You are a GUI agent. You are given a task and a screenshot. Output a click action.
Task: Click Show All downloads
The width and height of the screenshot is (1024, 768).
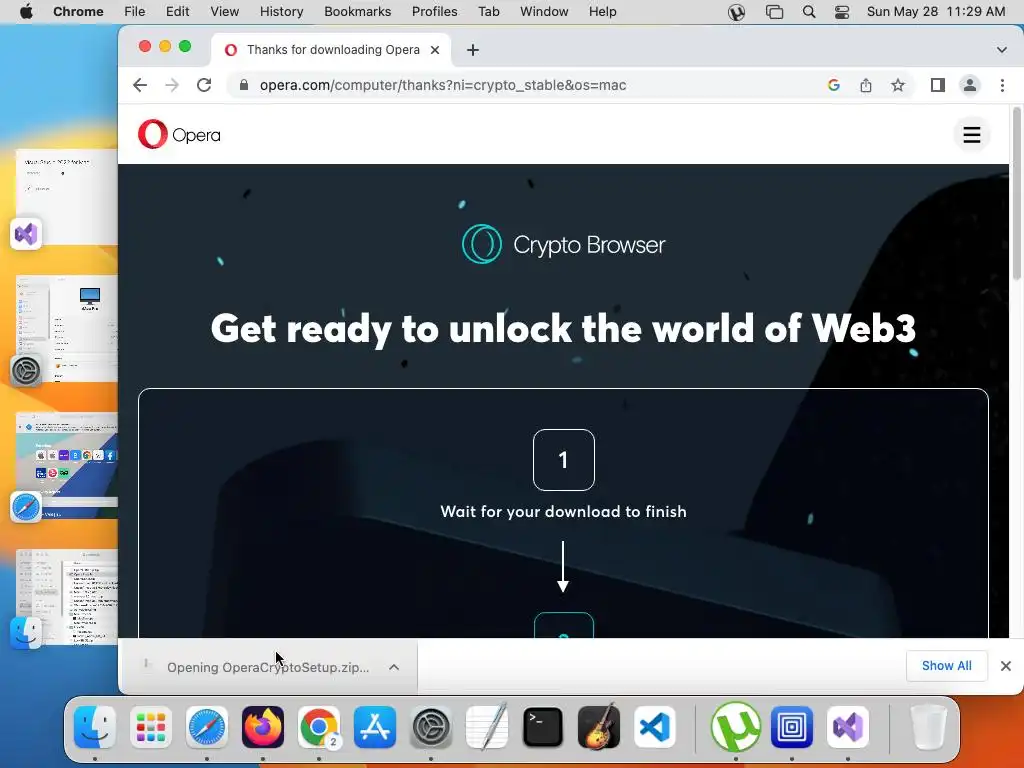(x=946, y=665)
